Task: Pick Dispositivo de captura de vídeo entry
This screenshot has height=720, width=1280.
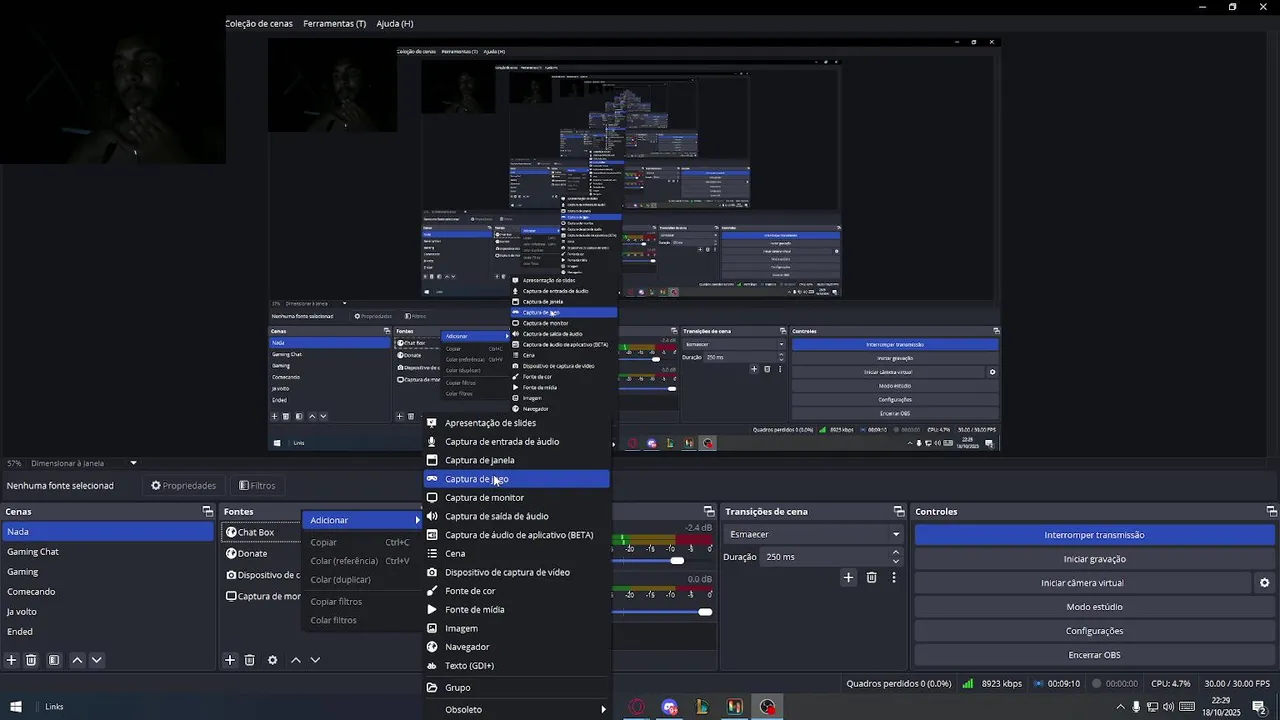Action: [x=517, y=573]
